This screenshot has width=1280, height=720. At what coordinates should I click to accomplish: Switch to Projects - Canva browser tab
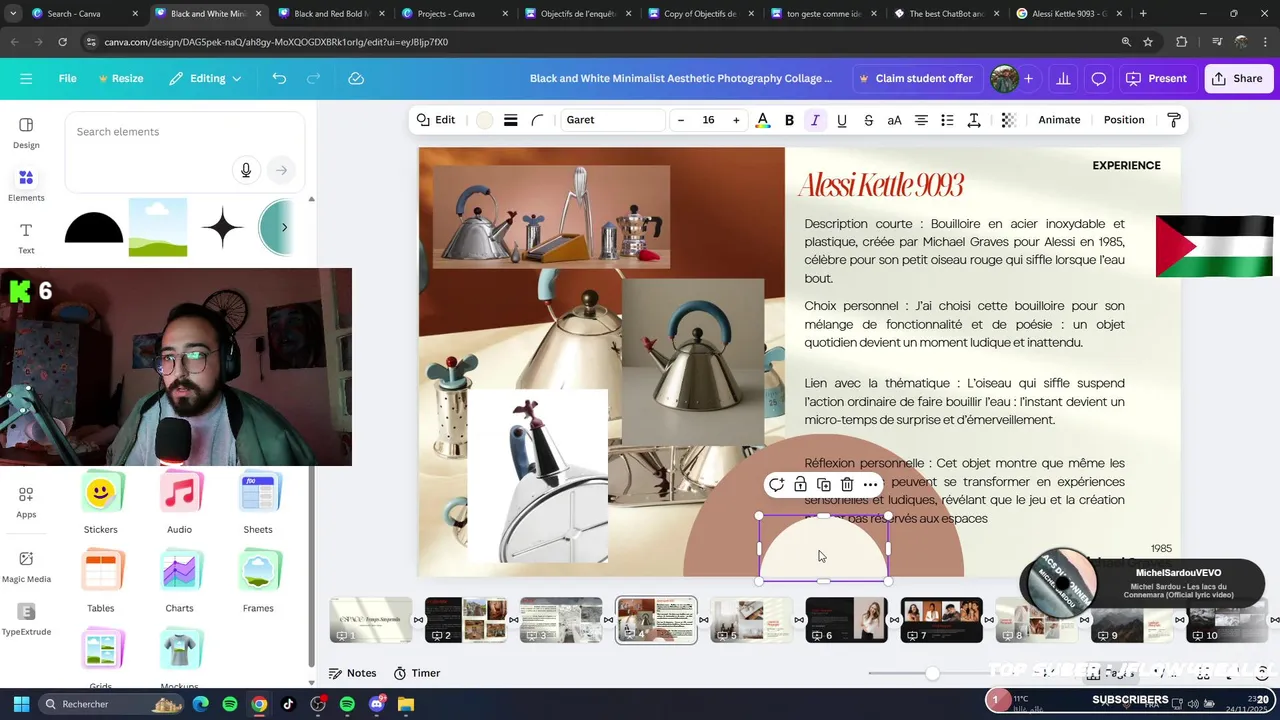[453, 14]
